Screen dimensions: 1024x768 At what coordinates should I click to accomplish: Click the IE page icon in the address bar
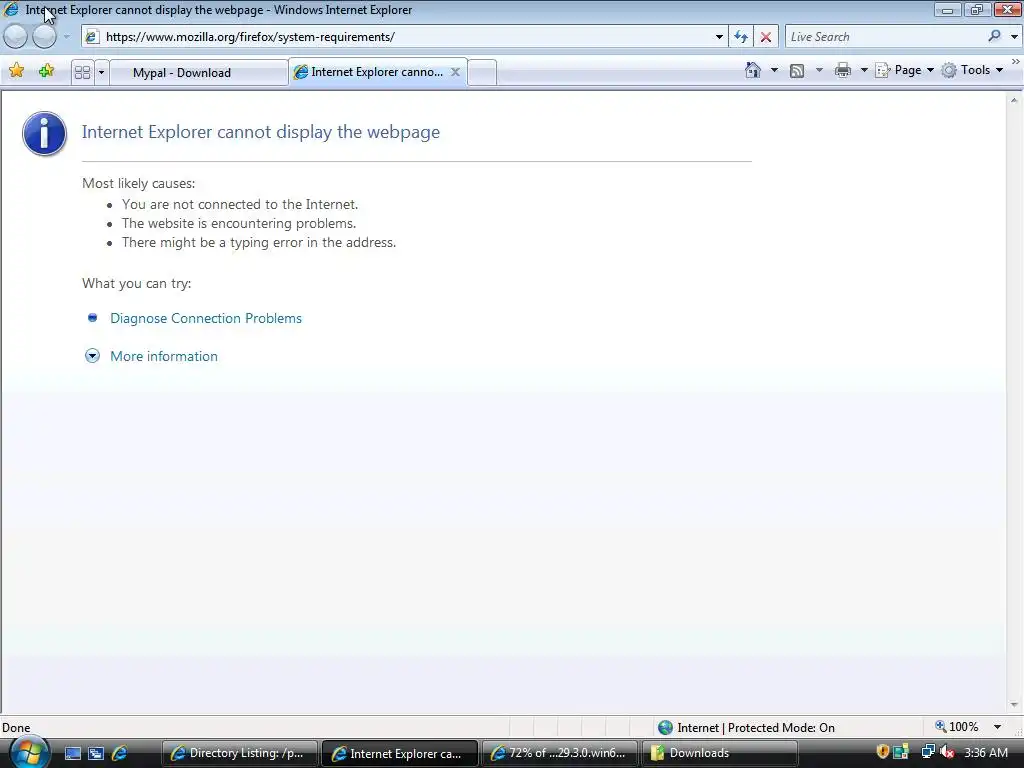92,37
